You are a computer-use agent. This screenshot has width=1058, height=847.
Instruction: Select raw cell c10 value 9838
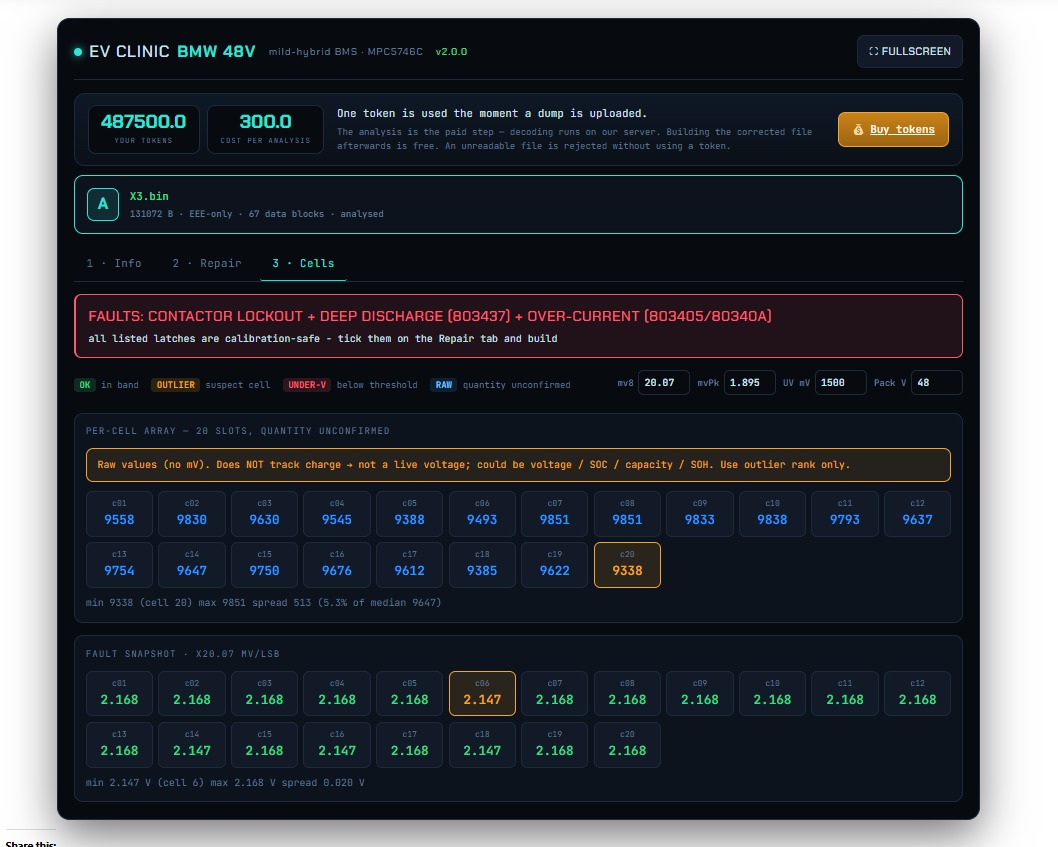[x=772, y=514]
